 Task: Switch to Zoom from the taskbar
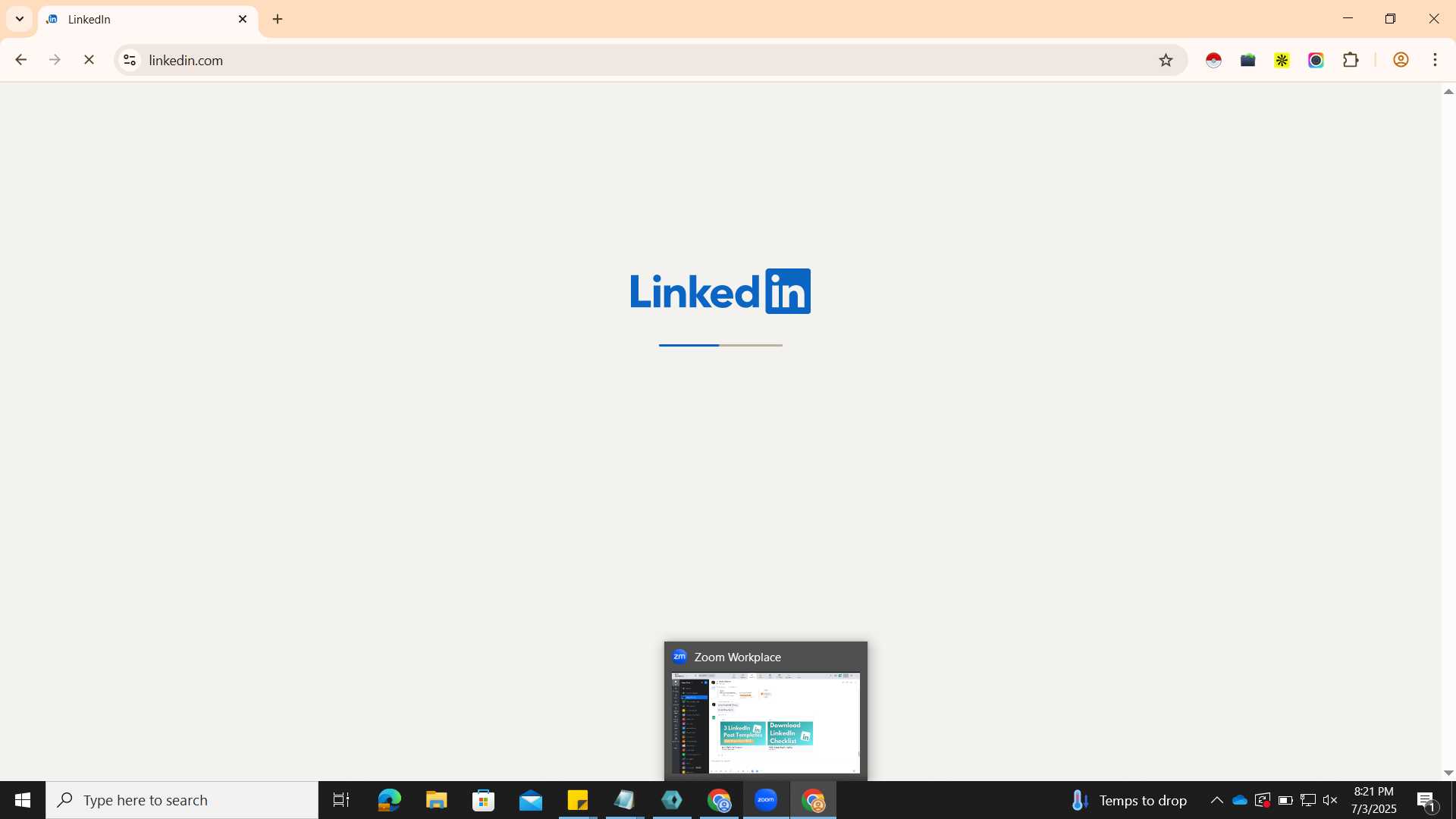pos(766,800)
